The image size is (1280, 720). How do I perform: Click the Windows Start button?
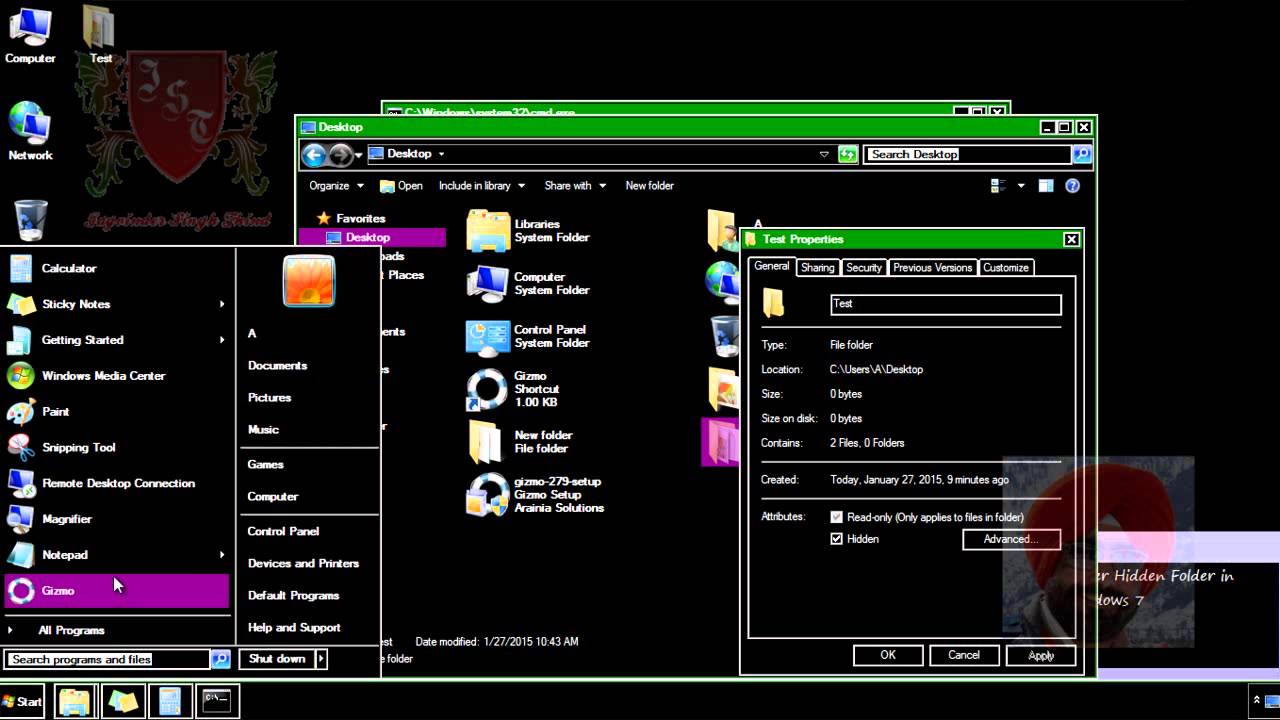pos(22,701)
